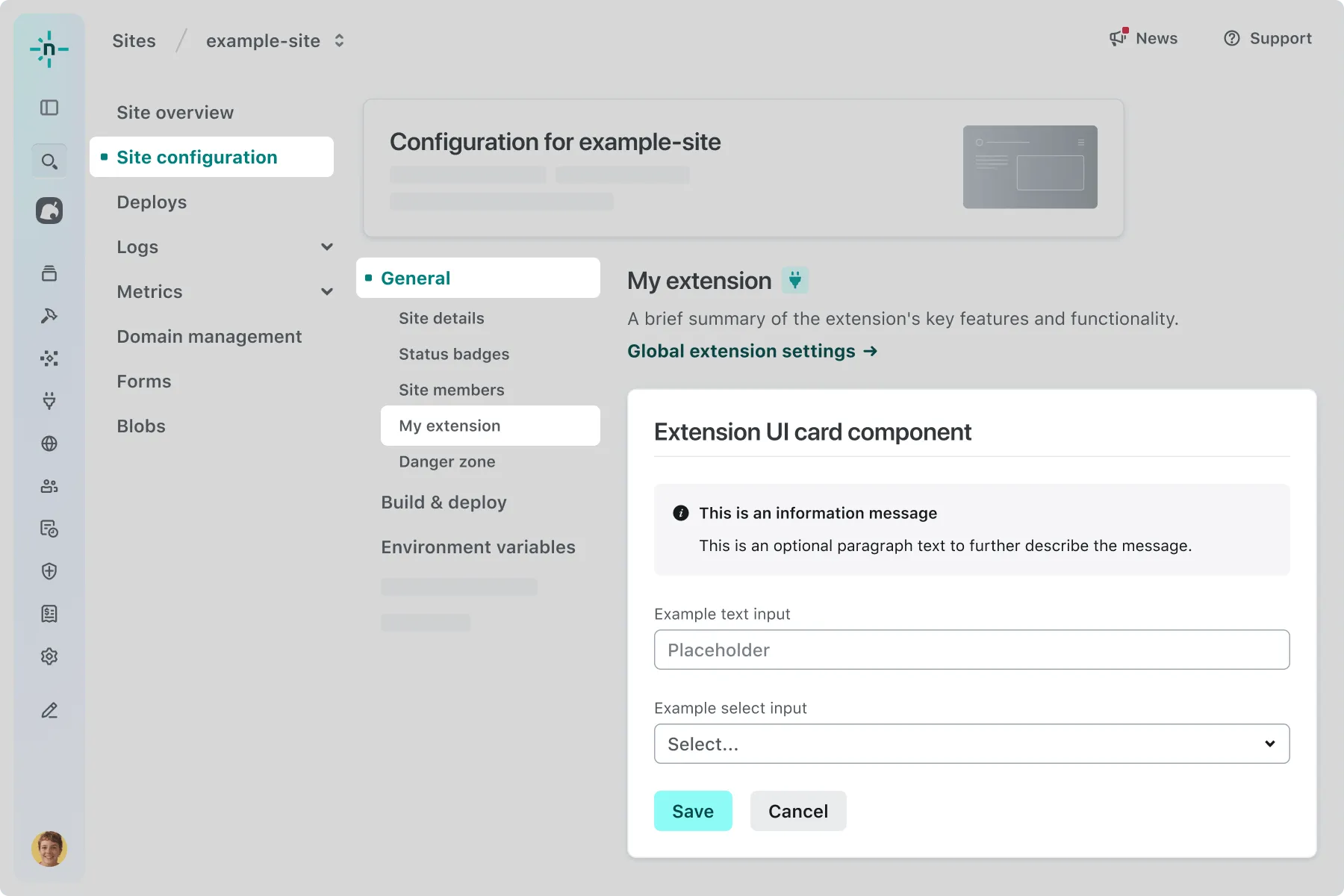The height and width of the screenshot is (896, 1344).
Task: Toggle the sidebar panel icon
Action: (49, 108)
